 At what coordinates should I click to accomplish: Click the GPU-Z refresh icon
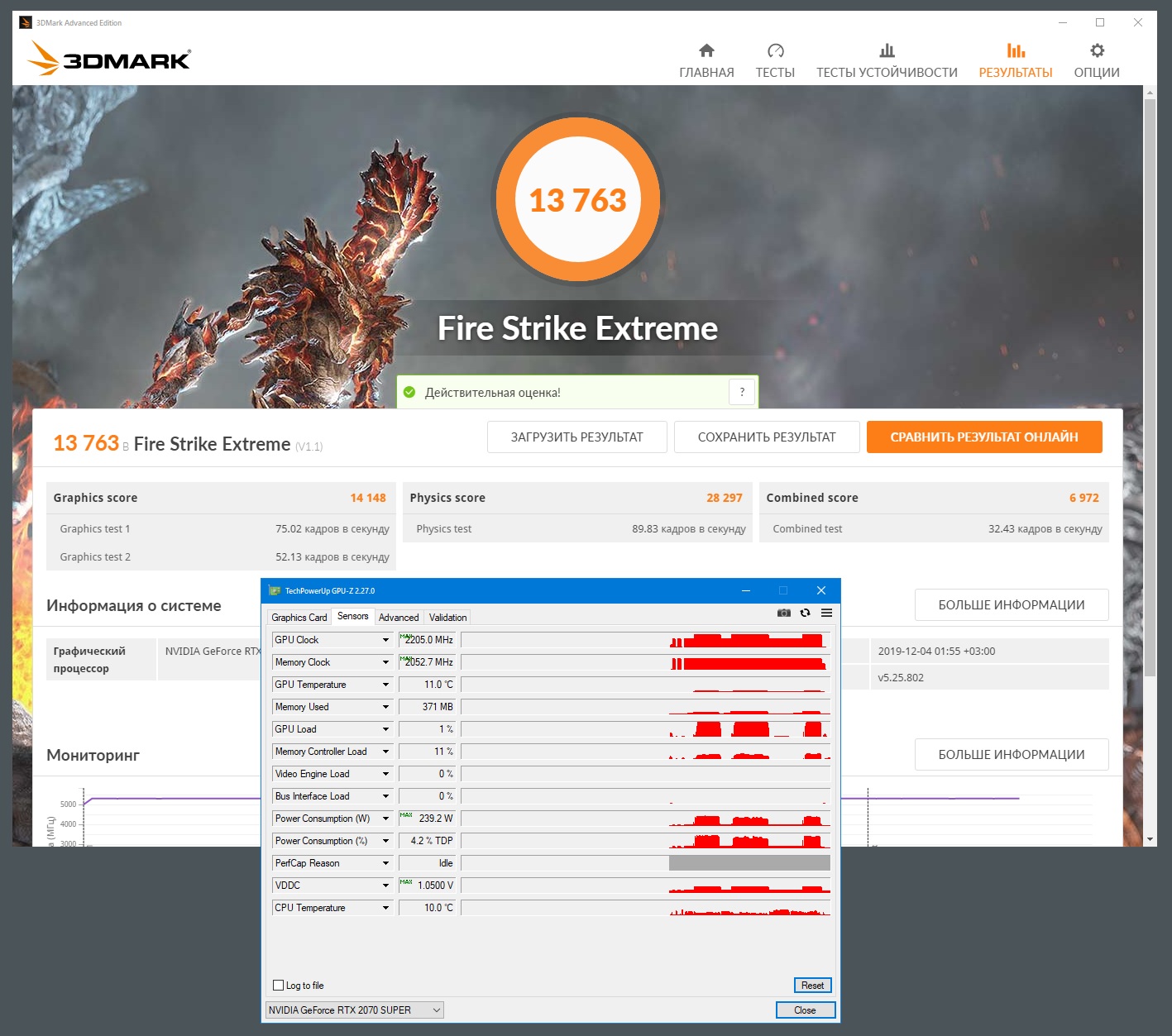point(805,613)
